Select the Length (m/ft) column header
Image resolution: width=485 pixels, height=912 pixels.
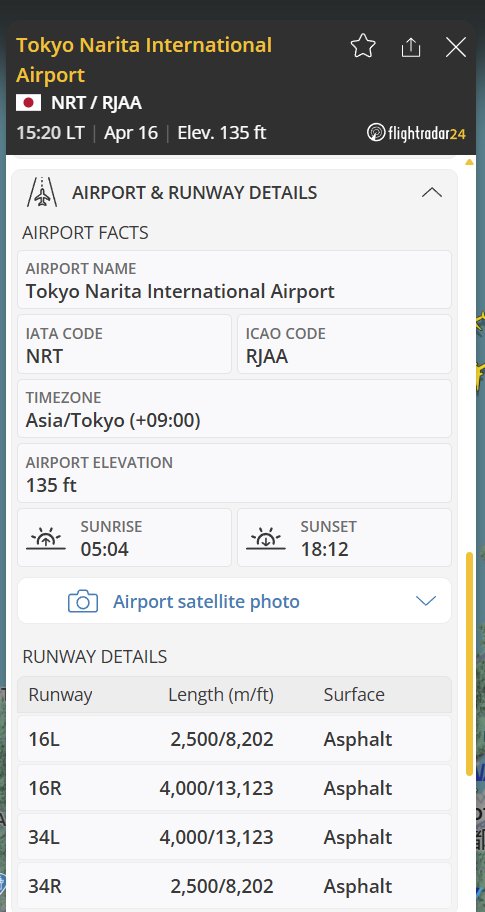point(221,694)
